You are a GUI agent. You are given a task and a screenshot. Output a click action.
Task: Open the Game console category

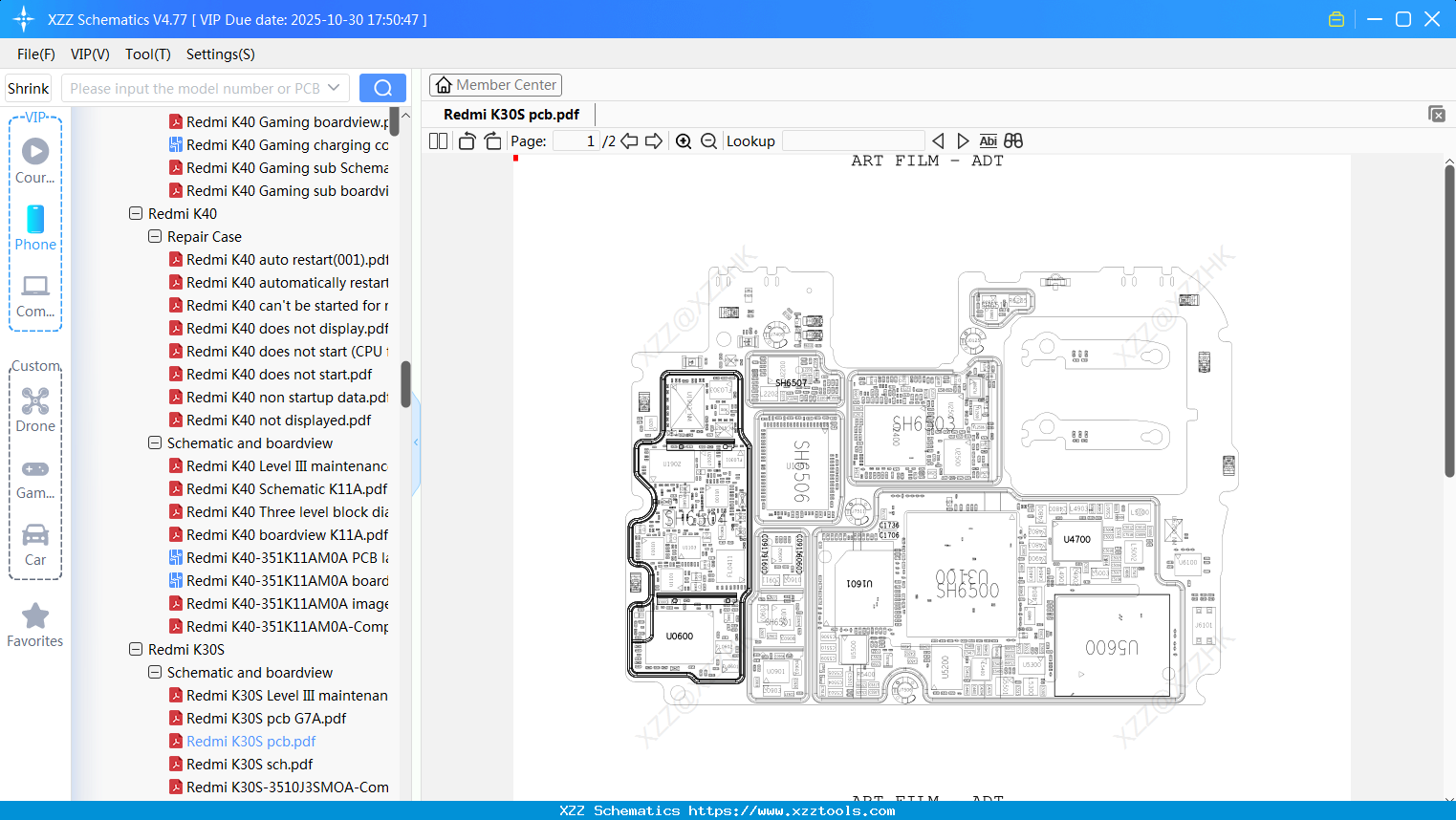pyautogui.click(x=35, y=478)
